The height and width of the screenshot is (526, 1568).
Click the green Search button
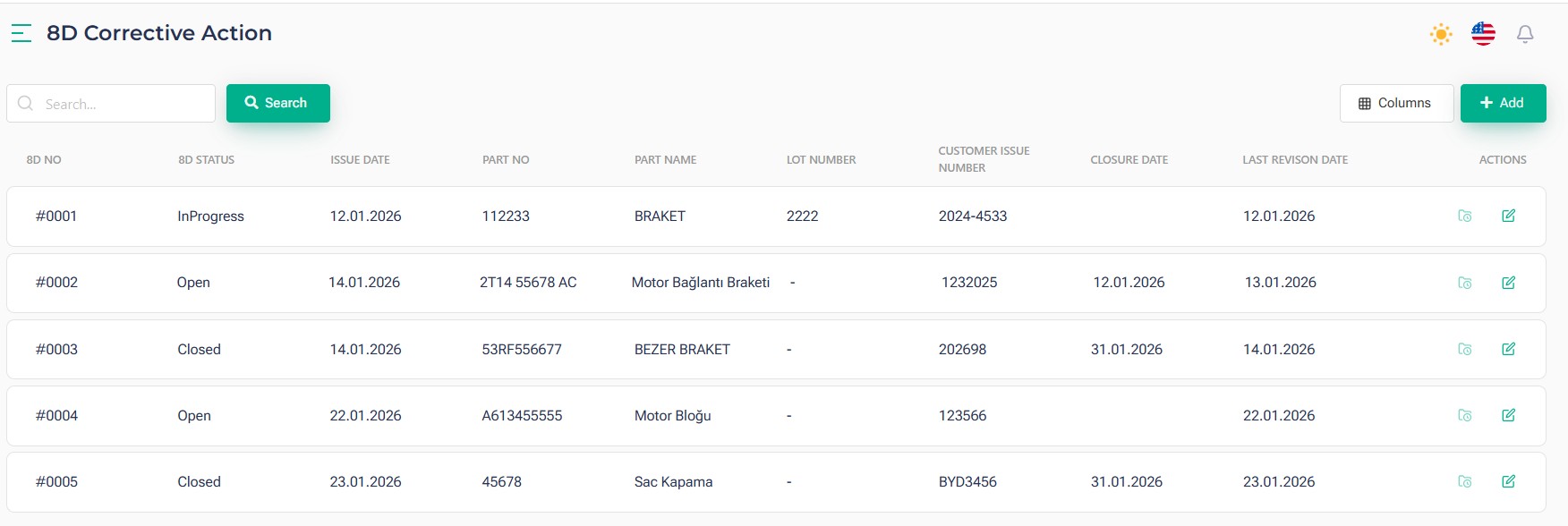[277, 103]
